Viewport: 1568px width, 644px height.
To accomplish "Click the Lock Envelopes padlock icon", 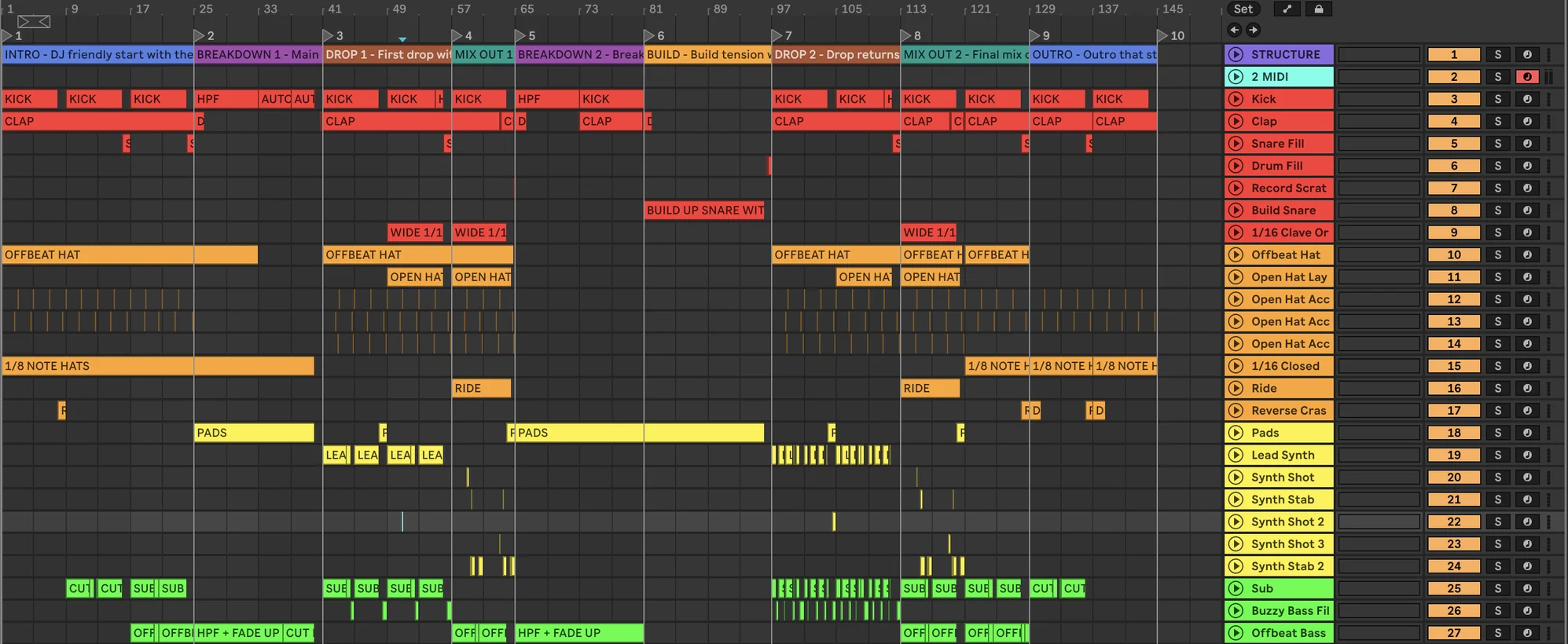I will 1319,9.
